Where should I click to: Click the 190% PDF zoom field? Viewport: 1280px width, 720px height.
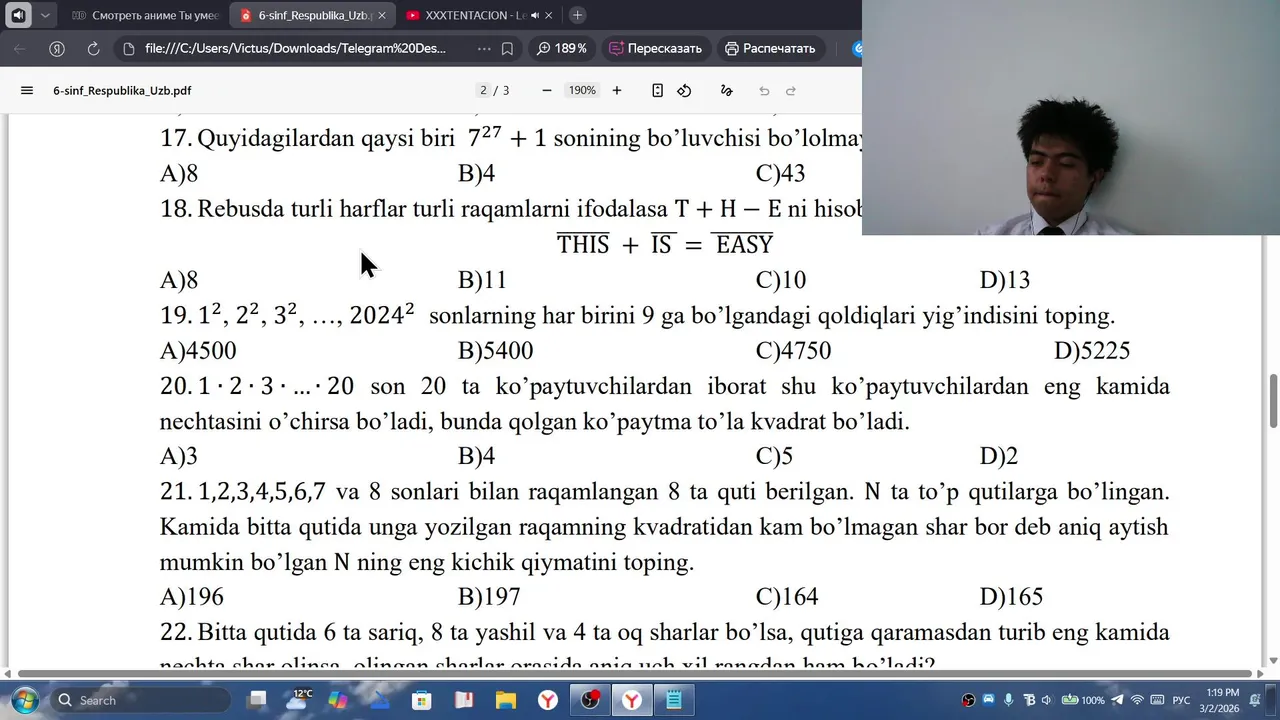[x=582, y=90]
